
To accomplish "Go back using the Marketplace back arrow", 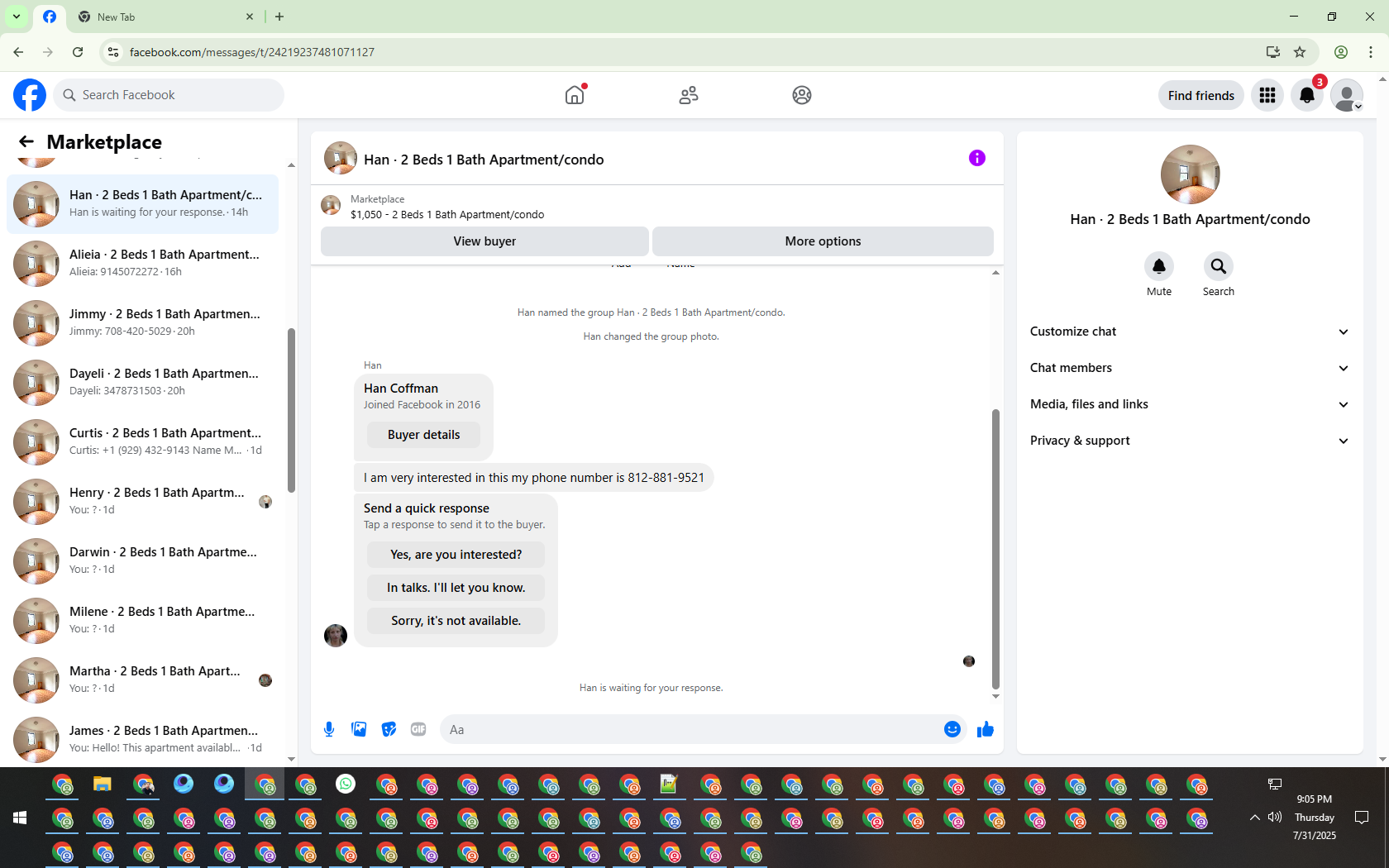I will click(26, 141).
